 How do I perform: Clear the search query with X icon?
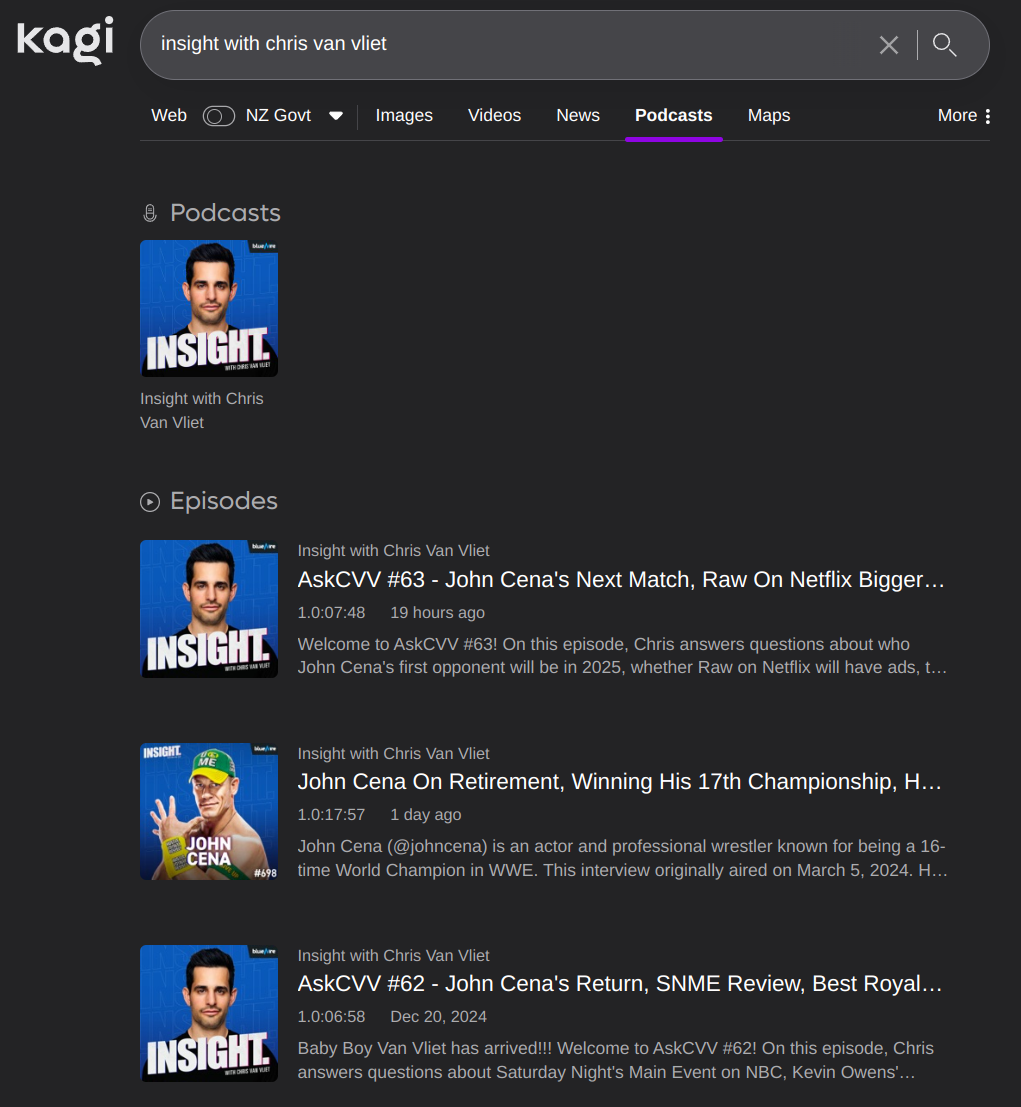[888, 45]
